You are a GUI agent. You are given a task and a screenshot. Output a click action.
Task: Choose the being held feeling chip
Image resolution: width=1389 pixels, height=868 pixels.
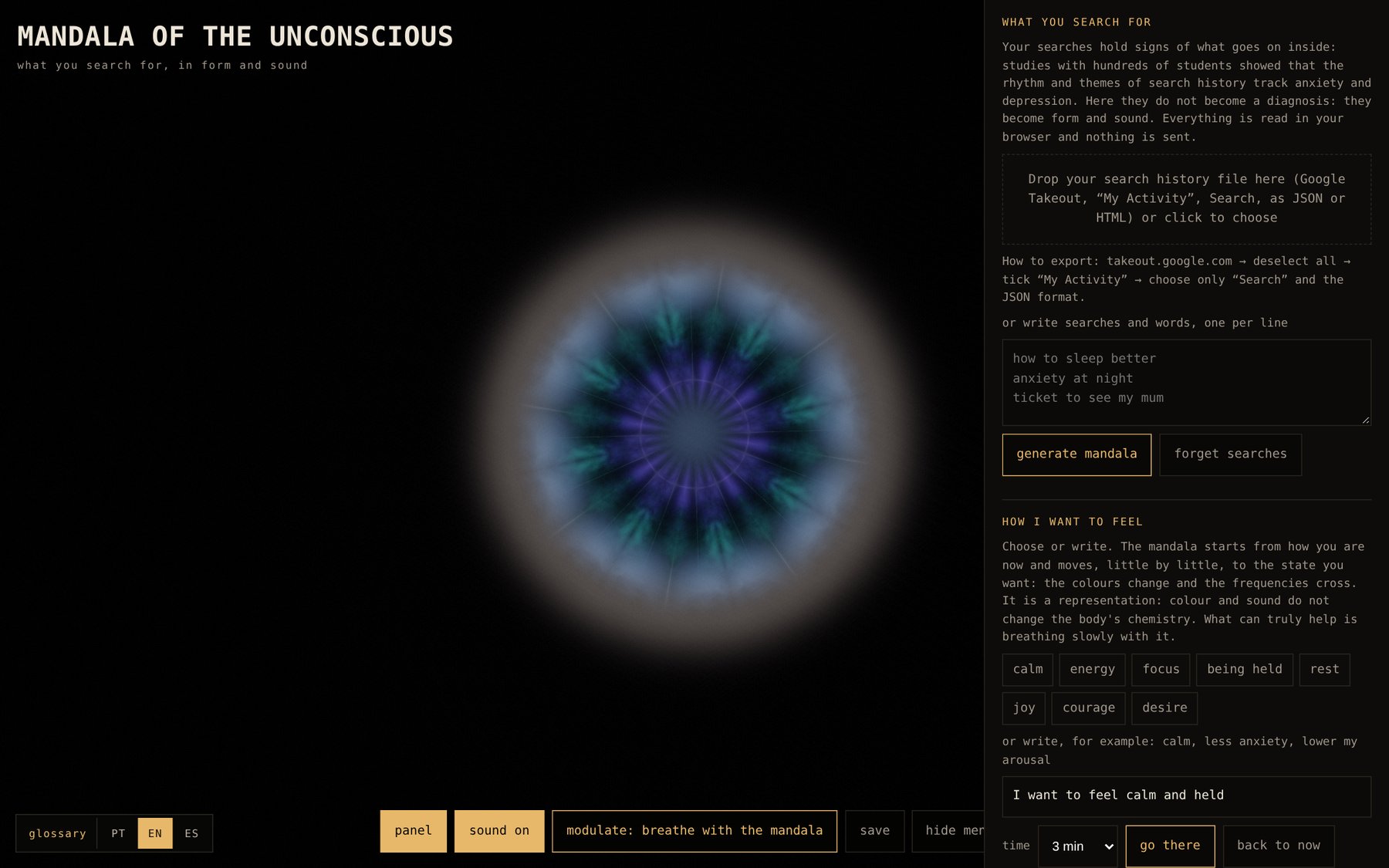(1245, 670)
